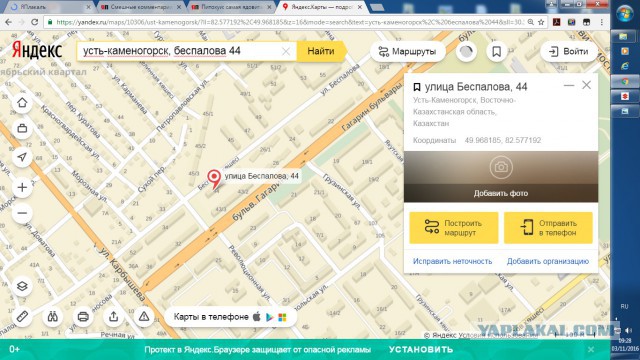This screenshot has width=640, height=360.
Task: Open the App Store link icon
Action: pyautogui.click(x=257, y=317)
